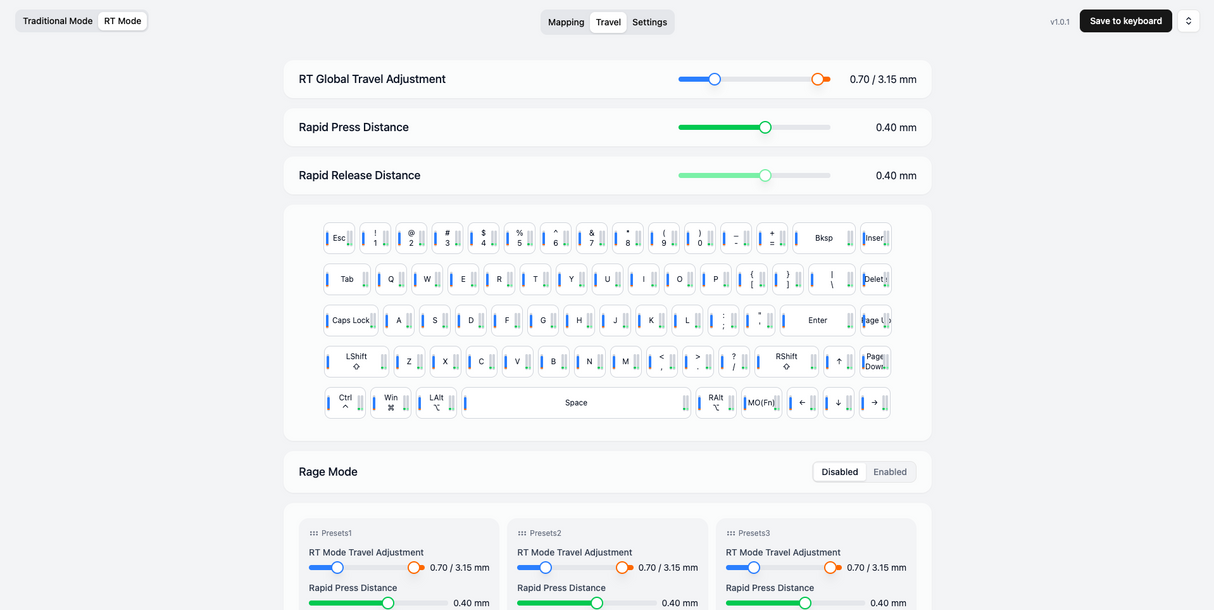This screenshot has height=610, width=1214.
Task: Select the LShift key
Action: [356, 361]
